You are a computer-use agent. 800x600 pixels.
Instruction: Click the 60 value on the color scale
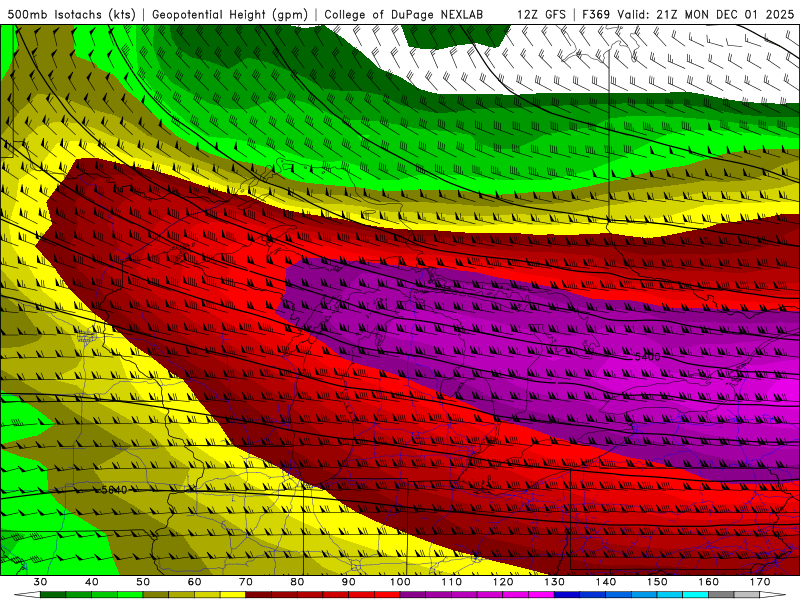[x=194, y=582]
